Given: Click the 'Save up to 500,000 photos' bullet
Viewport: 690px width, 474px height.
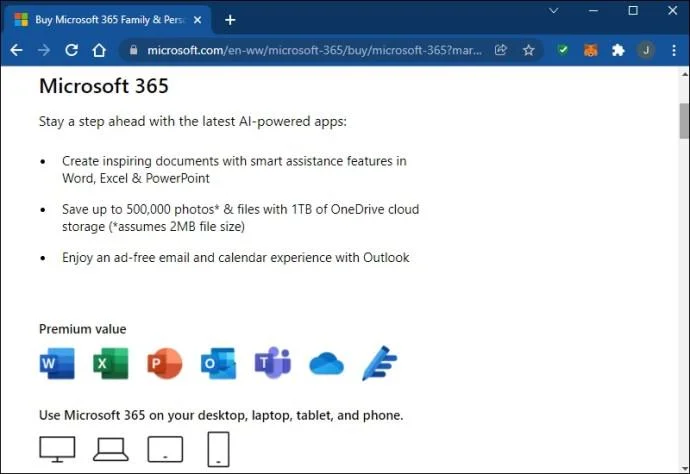Looking at the screenshot, I should click(x=240, y=218).
